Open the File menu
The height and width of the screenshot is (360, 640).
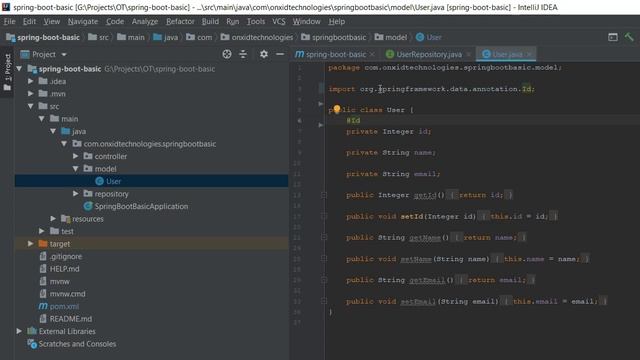(9, 21)
